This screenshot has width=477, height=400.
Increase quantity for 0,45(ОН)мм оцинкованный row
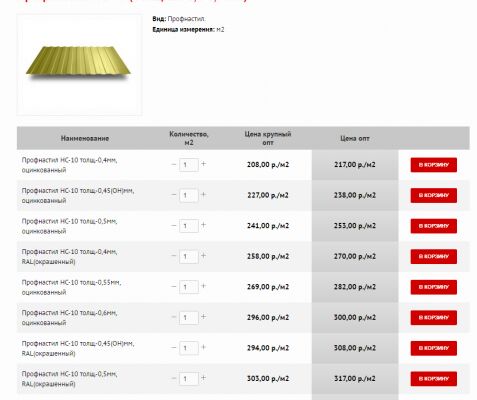[204, 194]
